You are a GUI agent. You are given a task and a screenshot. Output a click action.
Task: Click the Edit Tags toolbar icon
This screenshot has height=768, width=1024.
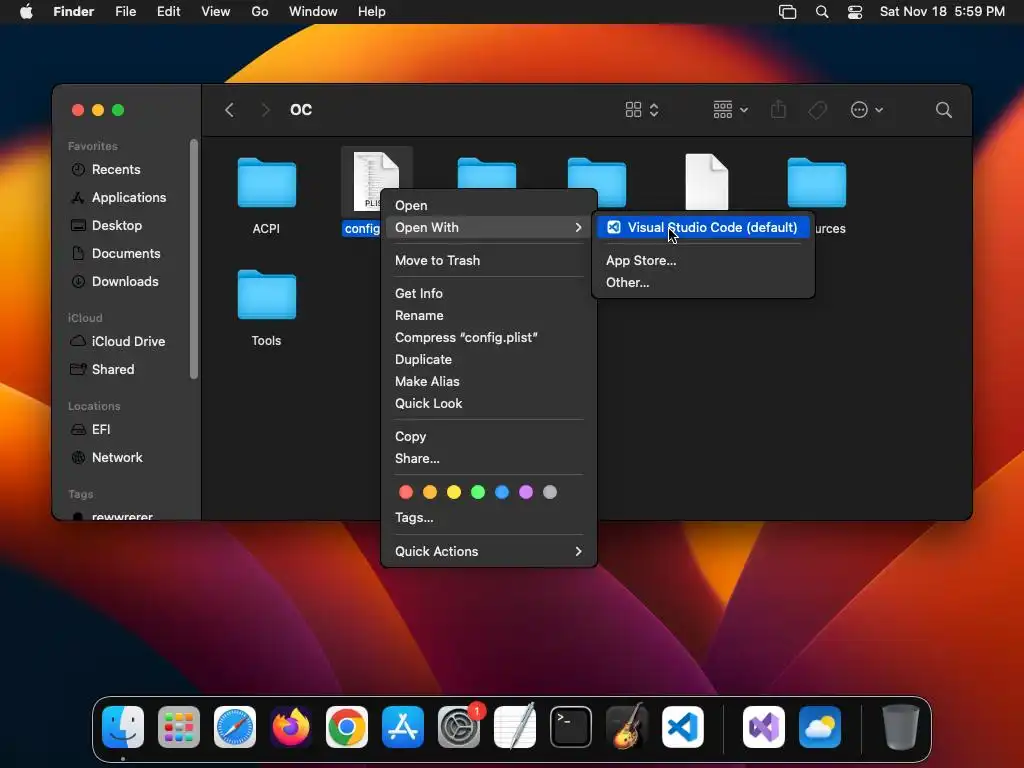pyautogui.click(x=817, y=110)
